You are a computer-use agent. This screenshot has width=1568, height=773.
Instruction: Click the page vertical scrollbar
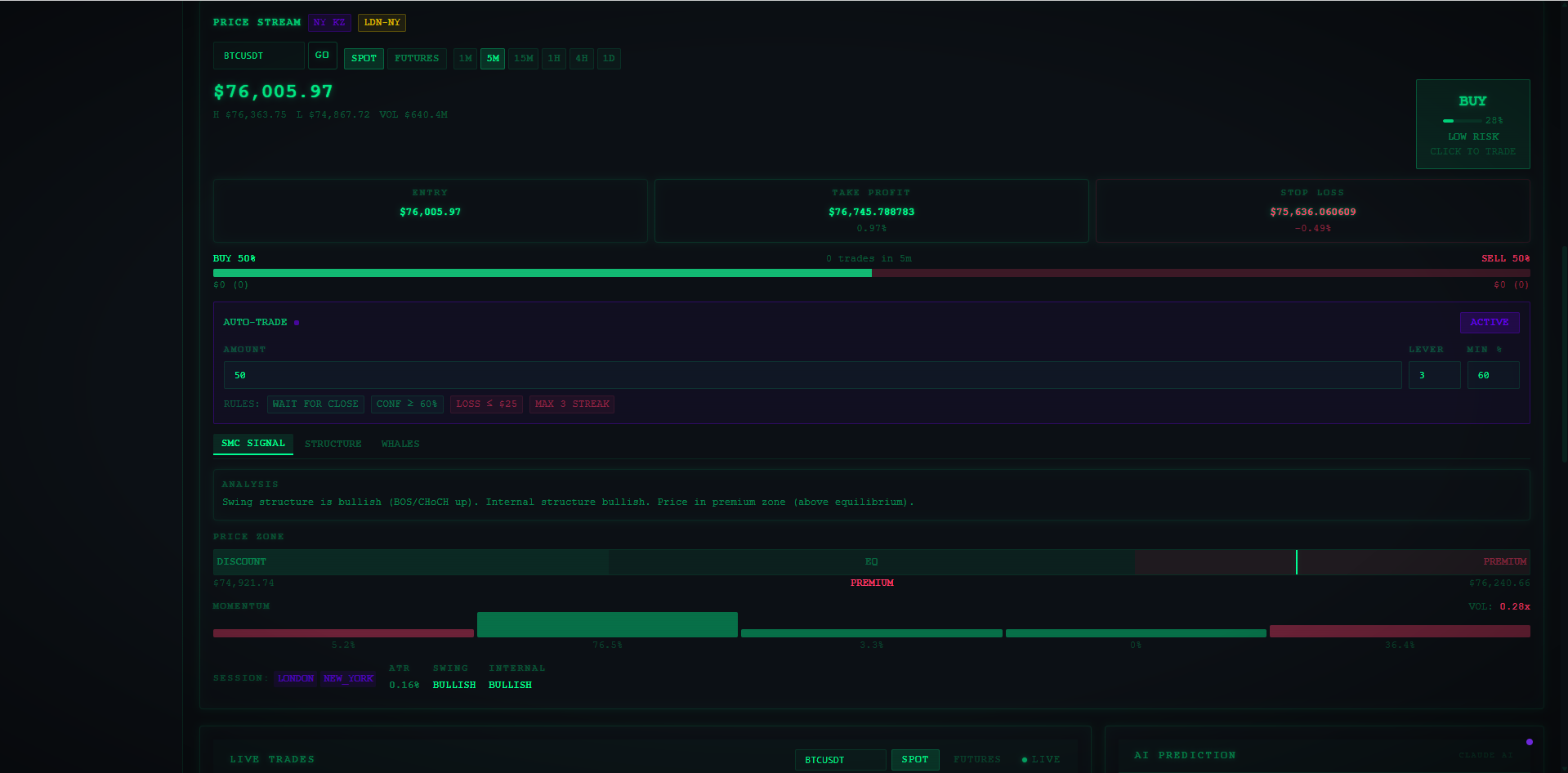pyautogui.click(x=1564, y=353)
